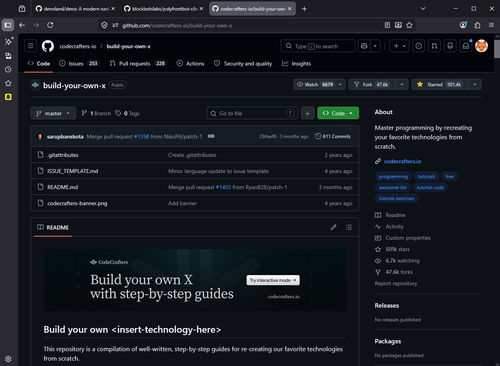Select the programming topic tag
Screen dimensions: 500x366
click(x=393, y=177)
